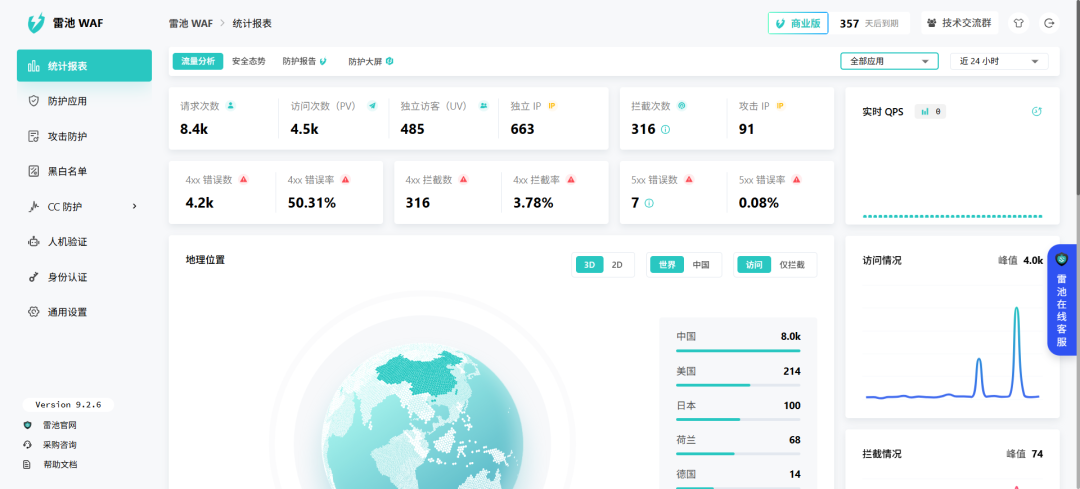Image resolution: width=1080 pixels, height=489 pixels.
Task: Switch to the 防护大屏 tab
Action: [x=371, y=61]
